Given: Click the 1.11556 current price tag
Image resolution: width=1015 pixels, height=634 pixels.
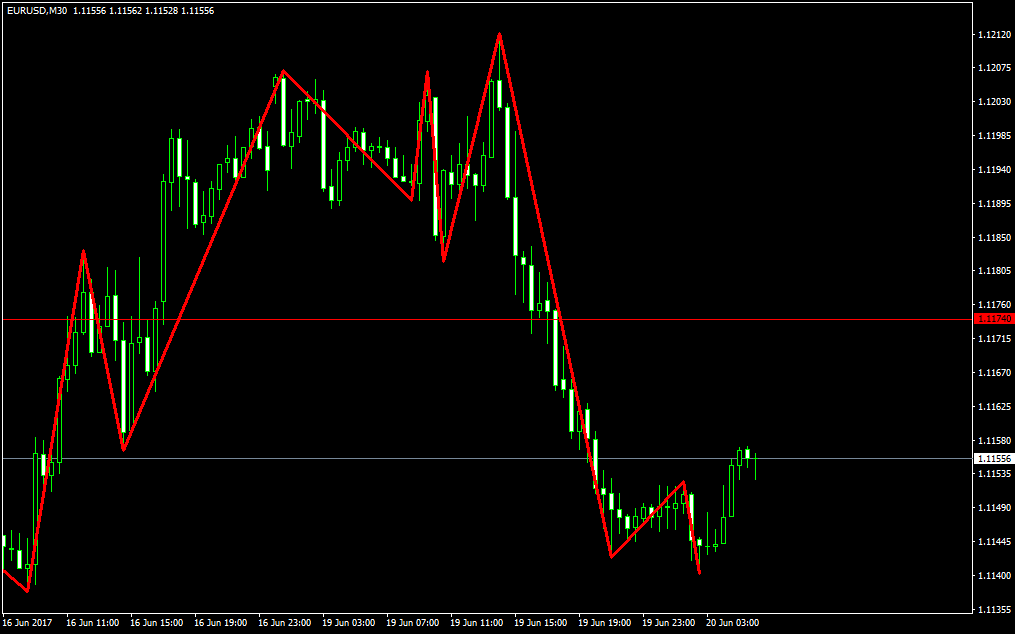Looking at the screenshot, I should point(993,458).
